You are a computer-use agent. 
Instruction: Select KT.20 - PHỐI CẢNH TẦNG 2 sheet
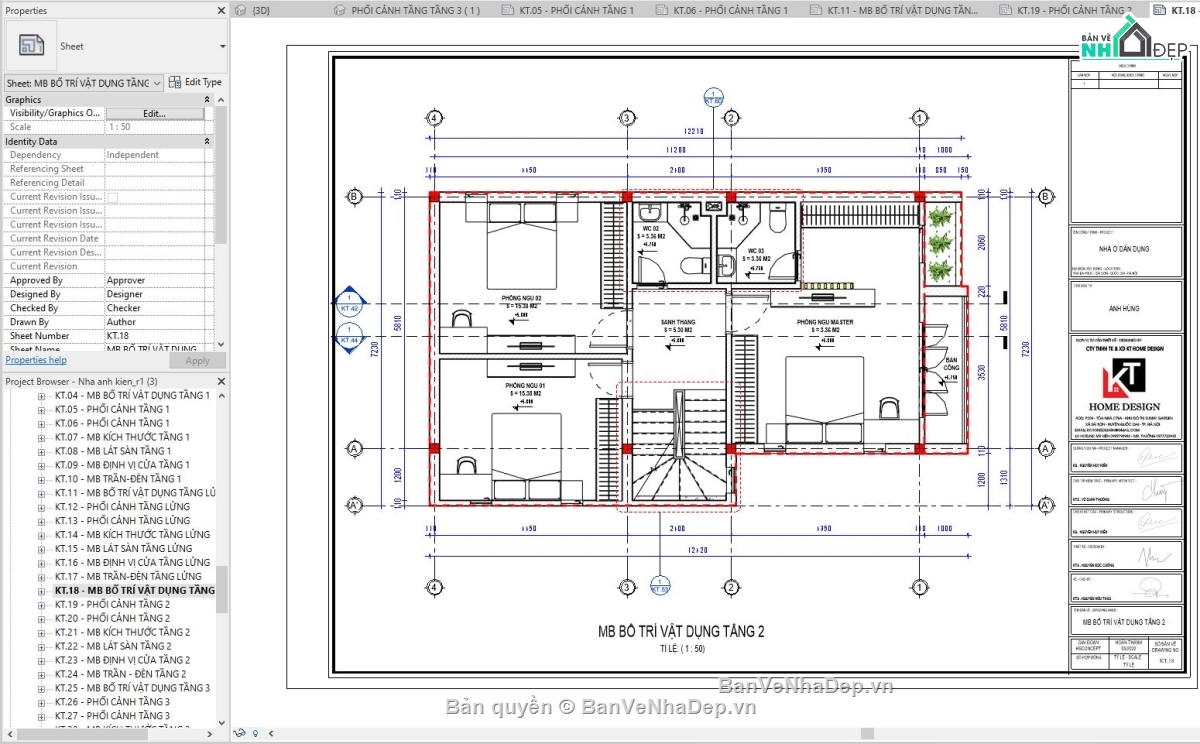pyautogui.click(x=112, y=619)
